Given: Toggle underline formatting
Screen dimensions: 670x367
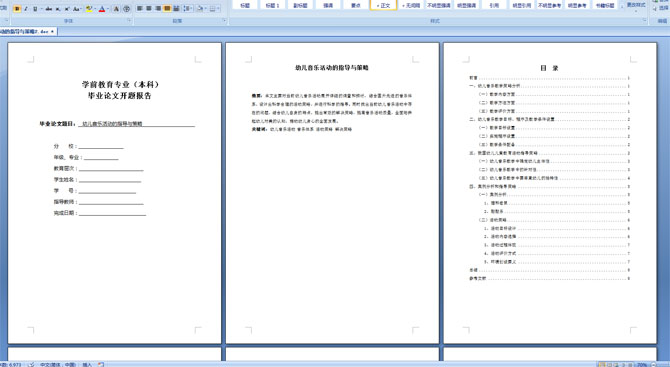Looking at the screenshot, I should (35, 9).
